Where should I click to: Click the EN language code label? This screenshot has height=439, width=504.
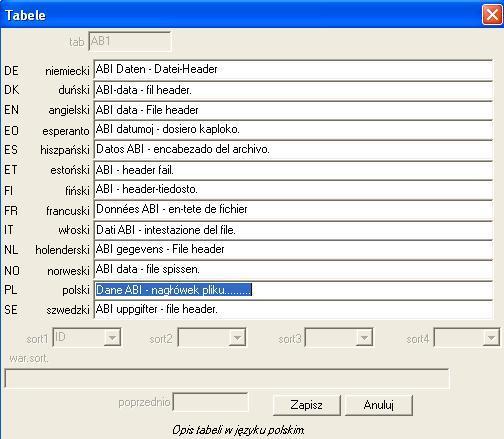11,110
